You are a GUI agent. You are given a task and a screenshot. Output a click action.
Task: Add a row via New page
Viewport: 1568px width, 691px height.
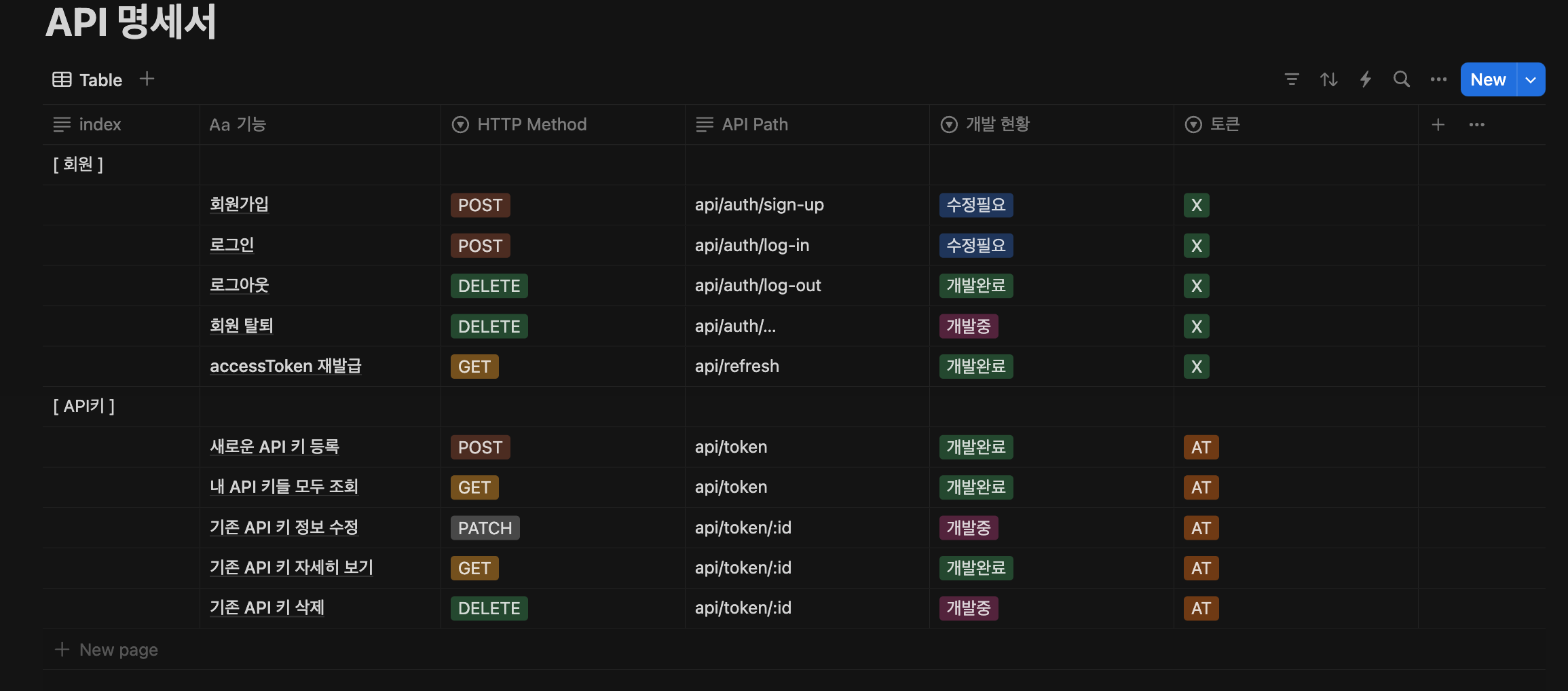[x=106, y=650]
